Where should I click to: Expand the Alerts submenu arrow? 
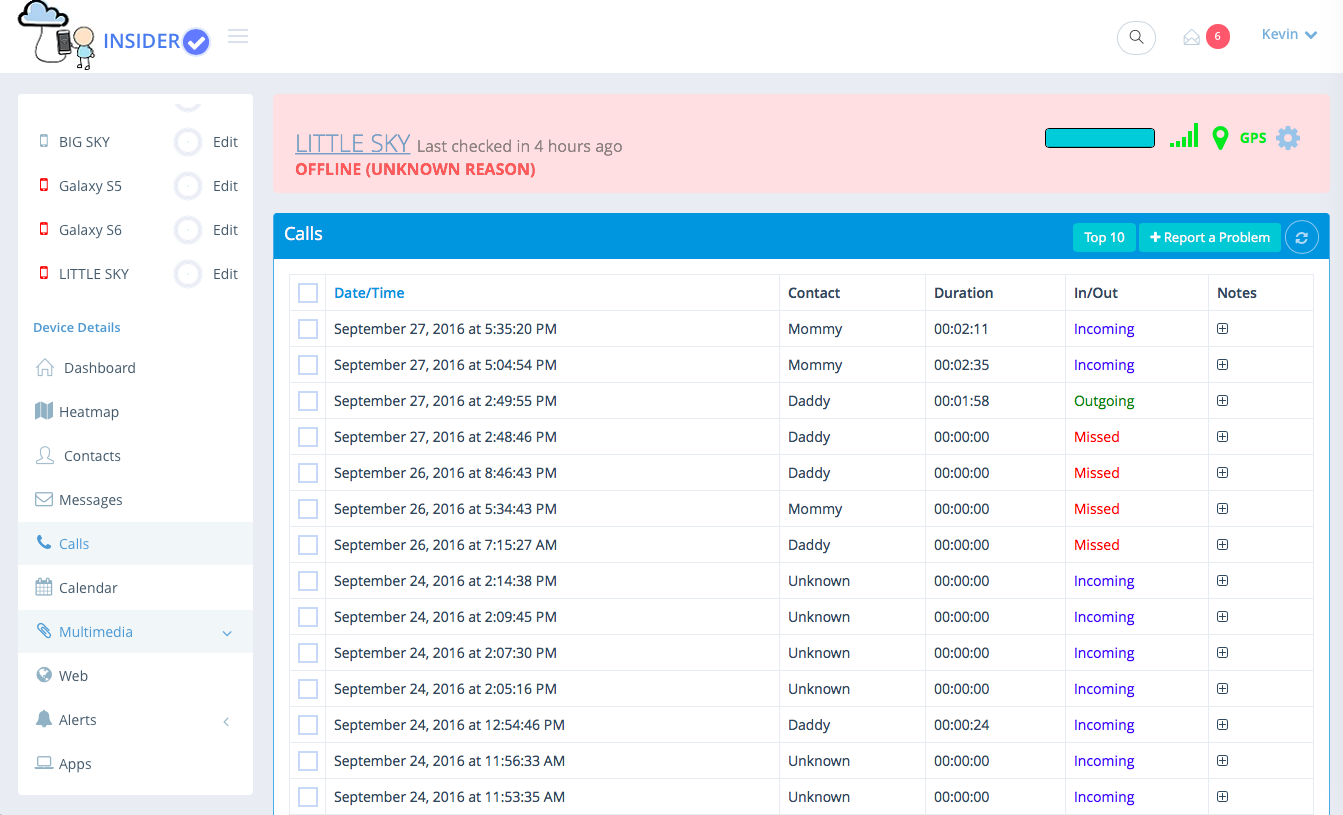(x=227, y=721)
